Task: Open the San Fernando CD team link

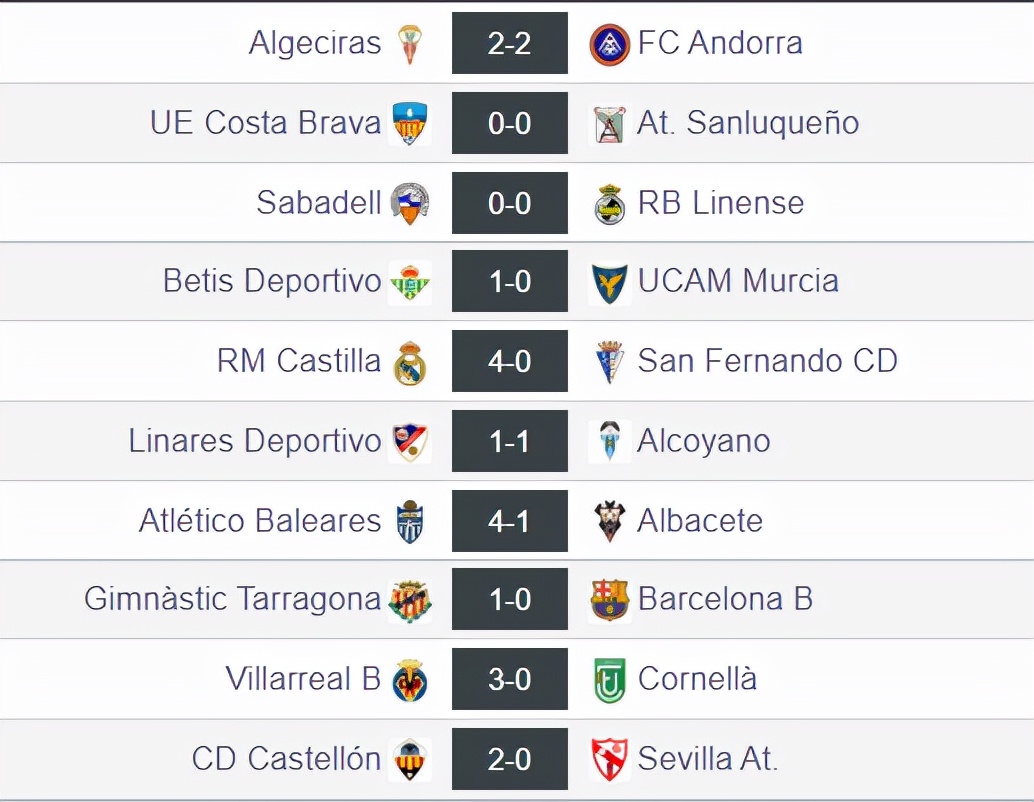Action: click(767, 361)
